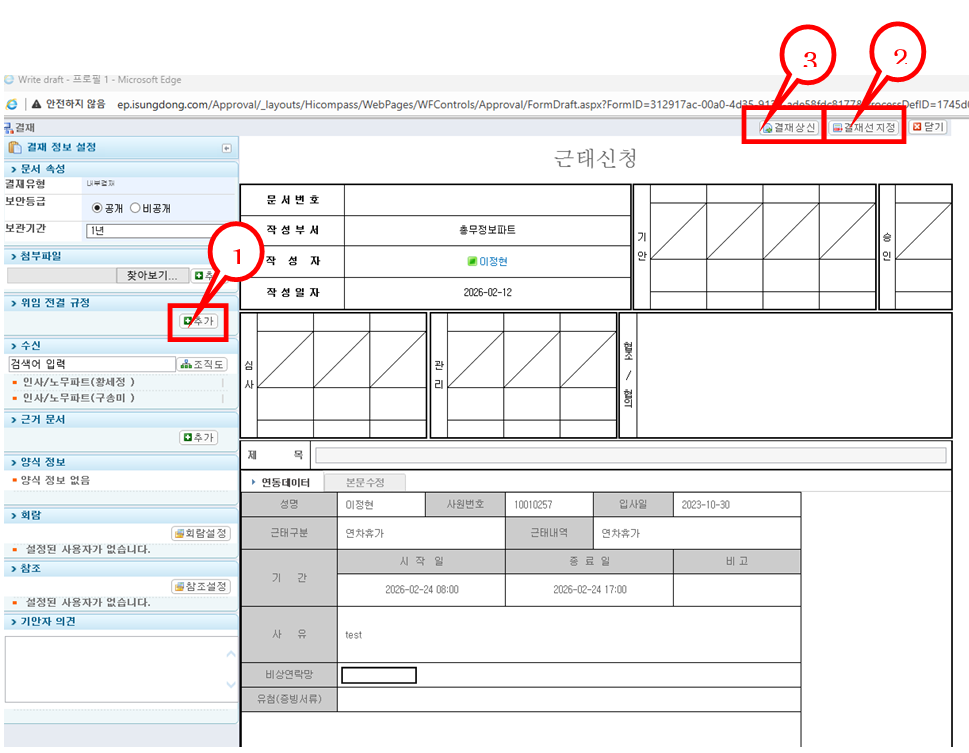Click the 비상연락망 input field
The height and width of the screenshot is (753, 969).
tap(378, 674)
